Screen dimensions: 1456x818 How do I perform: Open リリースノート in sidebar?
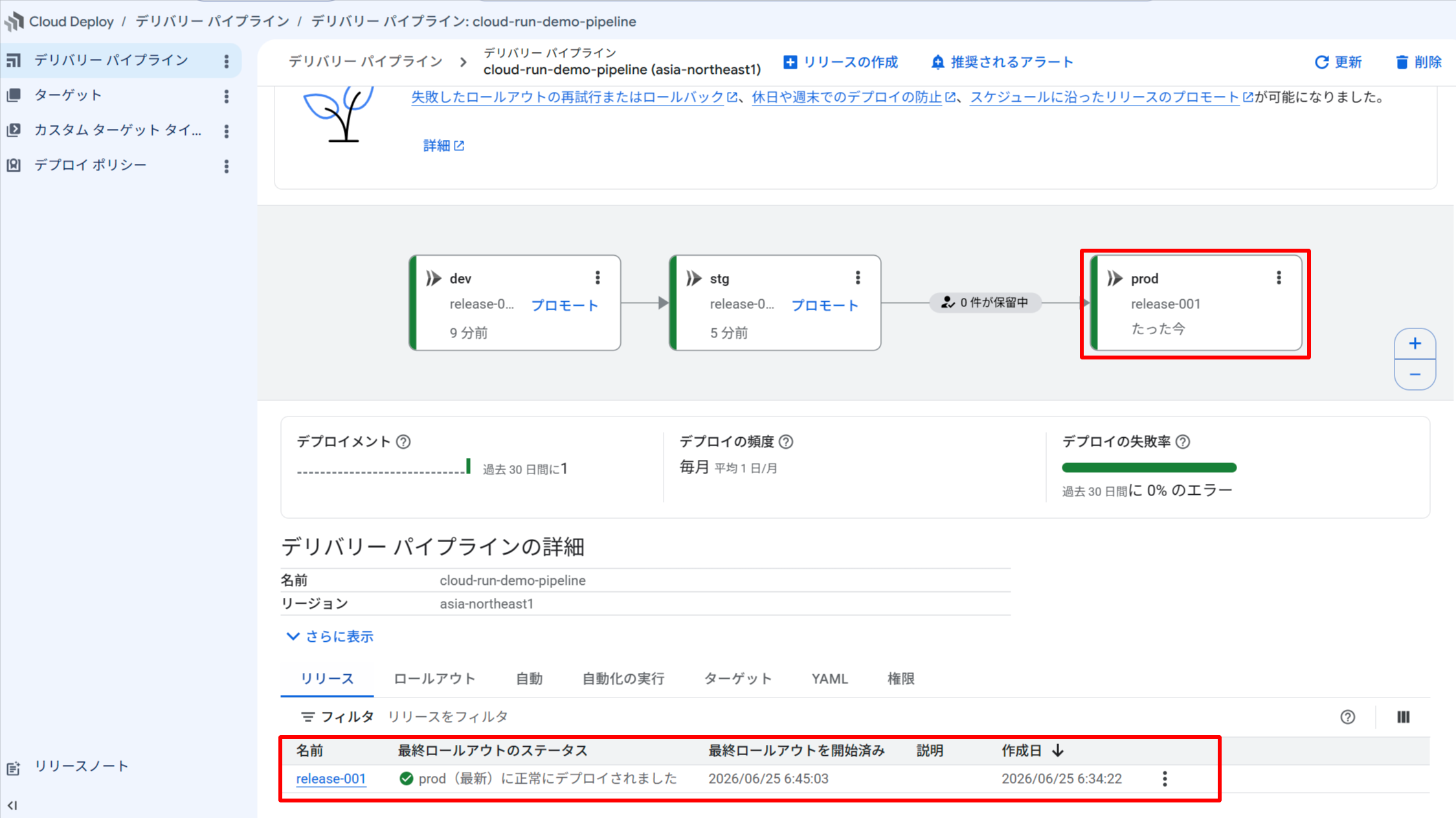point(81,766)
